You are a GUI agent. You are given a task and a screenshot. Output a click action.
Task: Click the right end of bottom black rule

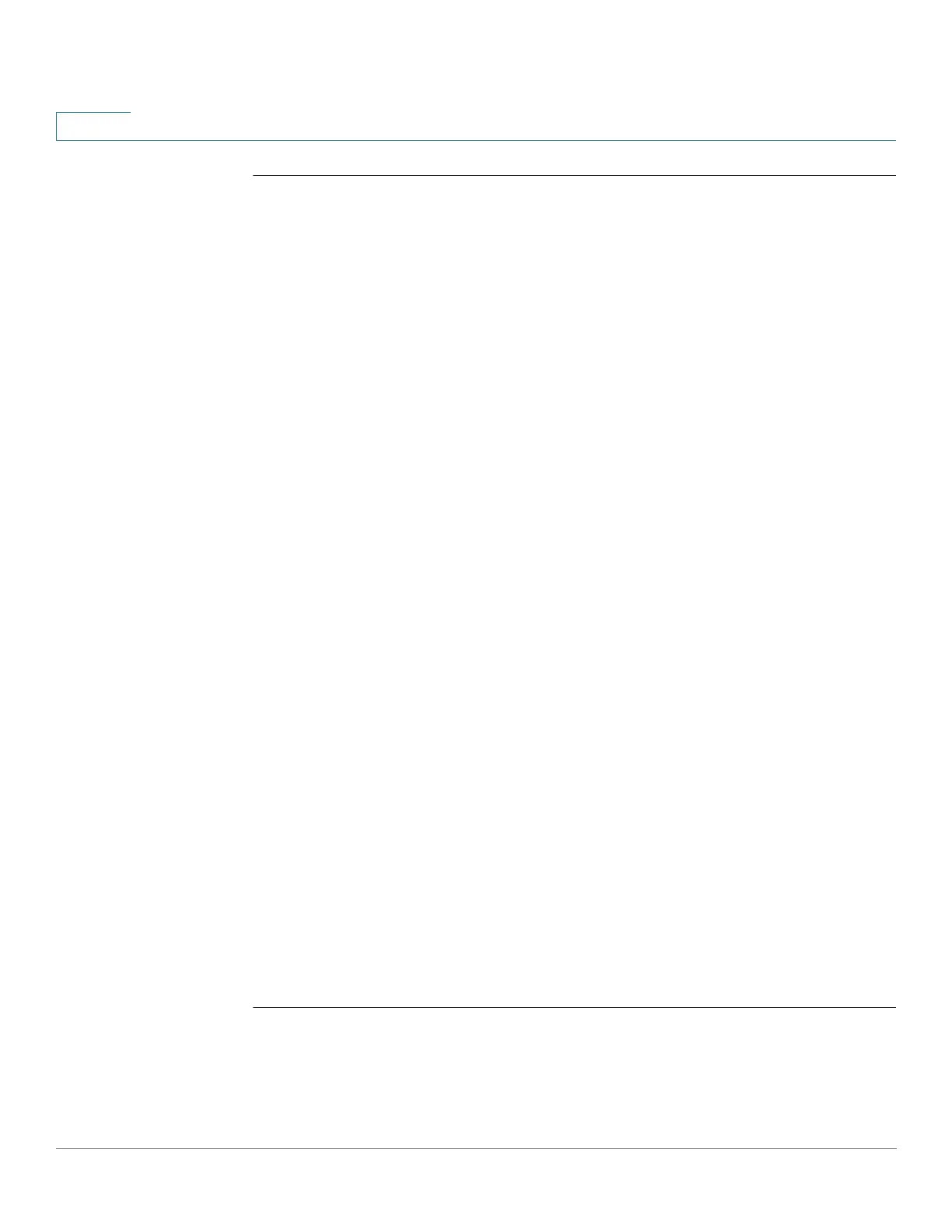point(893,1008)
